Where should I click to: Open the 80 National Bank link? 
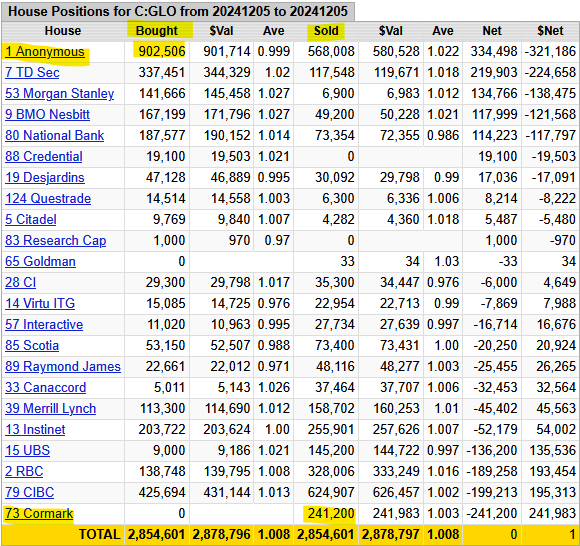[54, 135]
